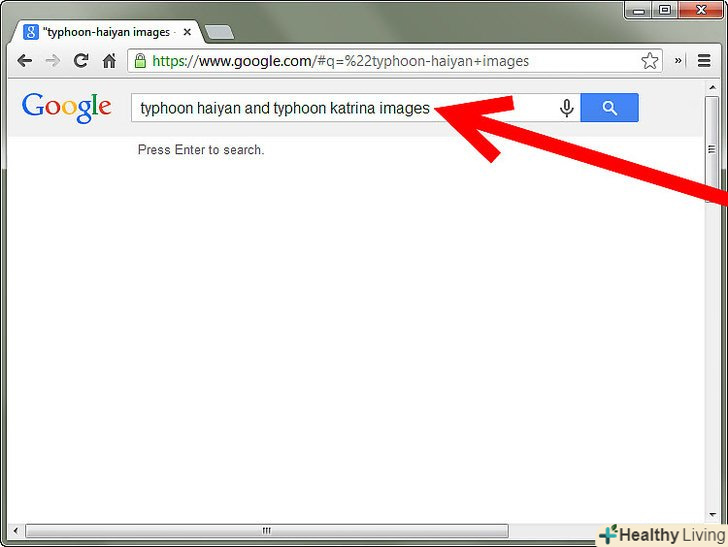Click the vertical scrollbar down arrow

pyautogui.click(x=712, y=514)
